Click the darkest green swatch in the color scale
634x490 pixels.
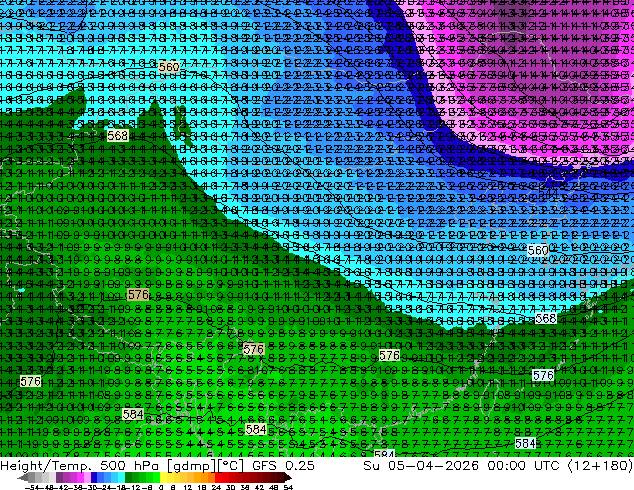pyautogui.click(x=128, y=477)
